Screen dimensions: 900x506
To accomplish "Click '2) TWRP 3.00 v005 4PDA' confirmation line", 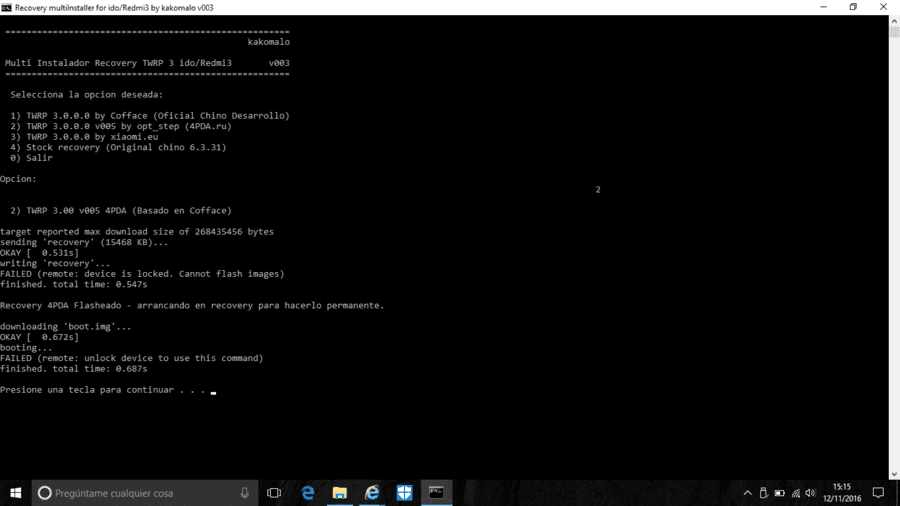I will pos(121,211).
